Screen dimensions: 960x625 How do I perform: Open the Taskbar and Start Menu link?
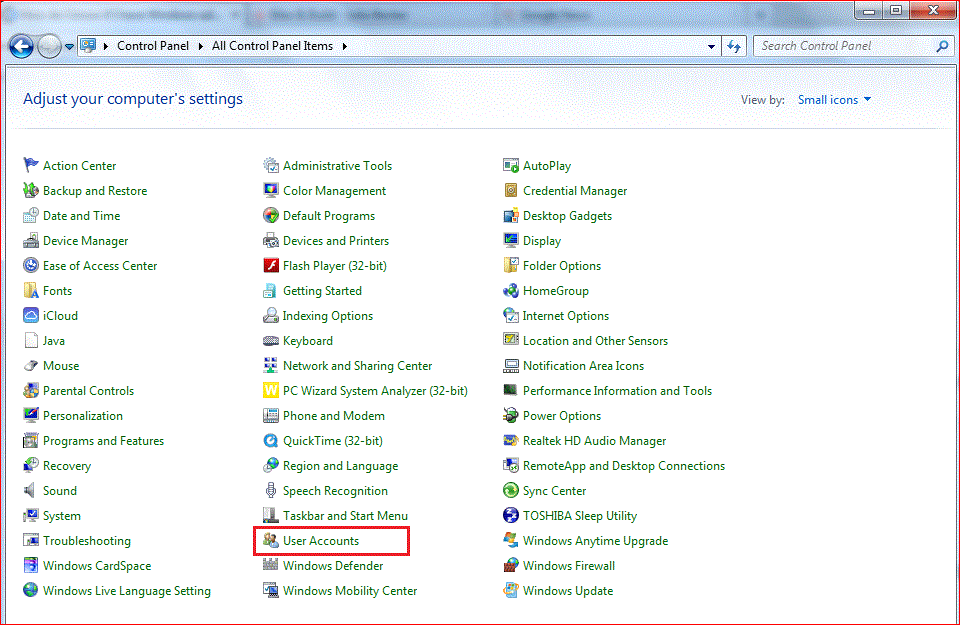tap(345, 515)
